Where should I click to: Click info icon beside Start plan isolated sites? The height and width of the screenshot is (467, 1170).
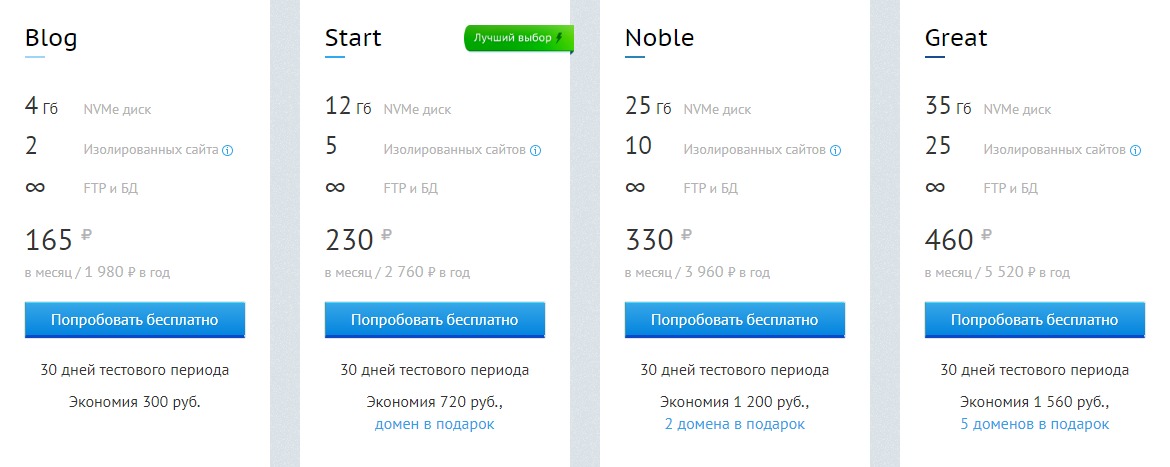tap(536, 151)
